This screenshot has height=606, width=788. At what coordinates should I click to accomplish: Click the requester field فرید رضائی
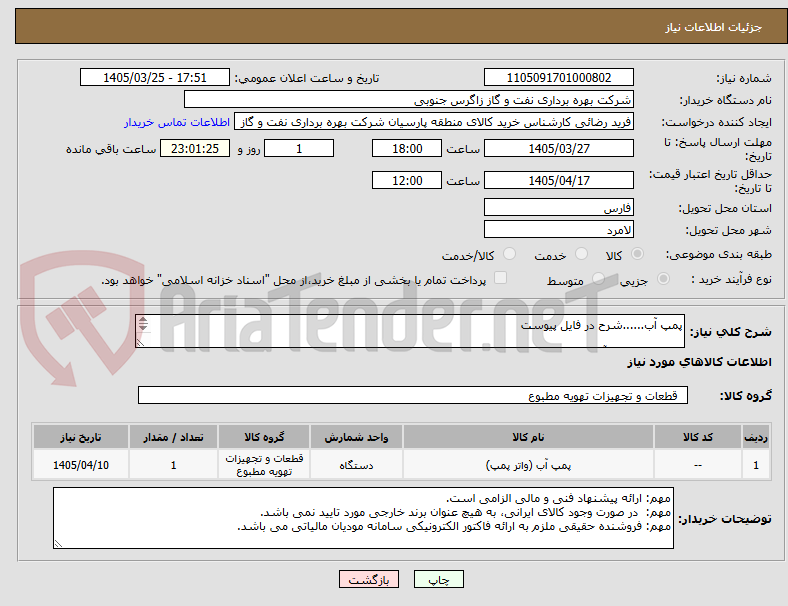pyautogui.click(x=434, y=122)
